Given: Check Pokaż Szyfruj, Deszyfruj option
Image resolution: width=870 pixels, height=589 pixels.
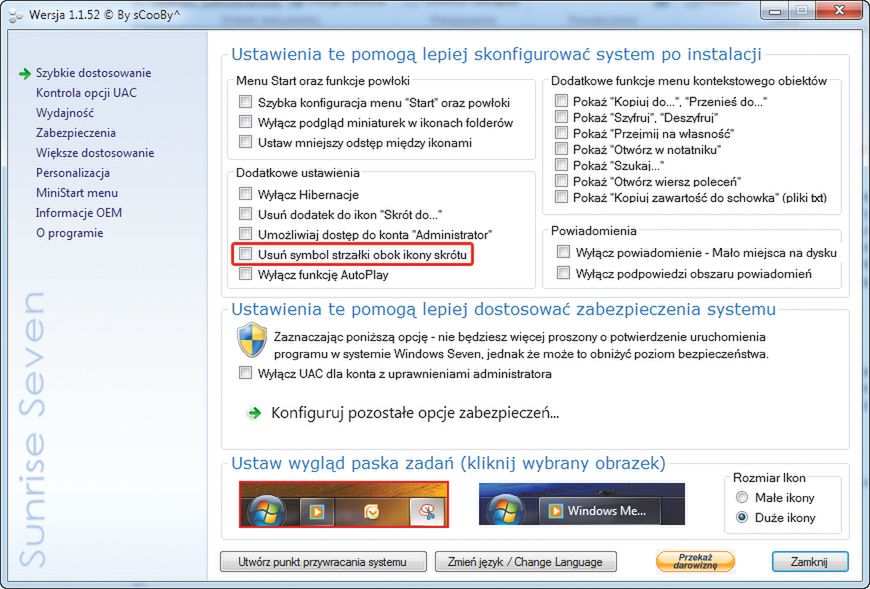Looking at the screenshot, I should (x=562, y=117).
